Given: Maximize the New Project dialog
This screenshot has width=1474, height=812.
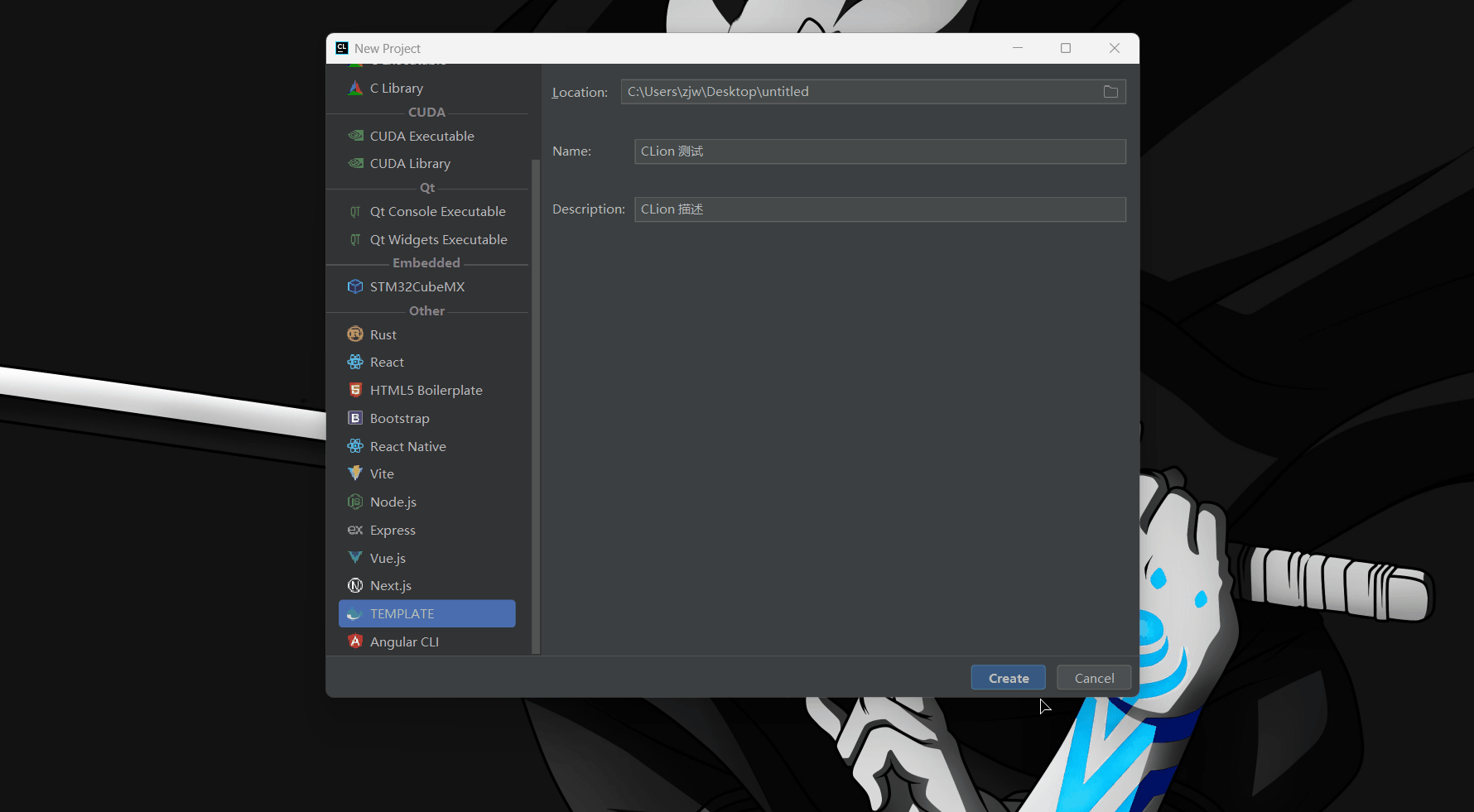Looking at the screenshot, I should tap(1066, 48).
